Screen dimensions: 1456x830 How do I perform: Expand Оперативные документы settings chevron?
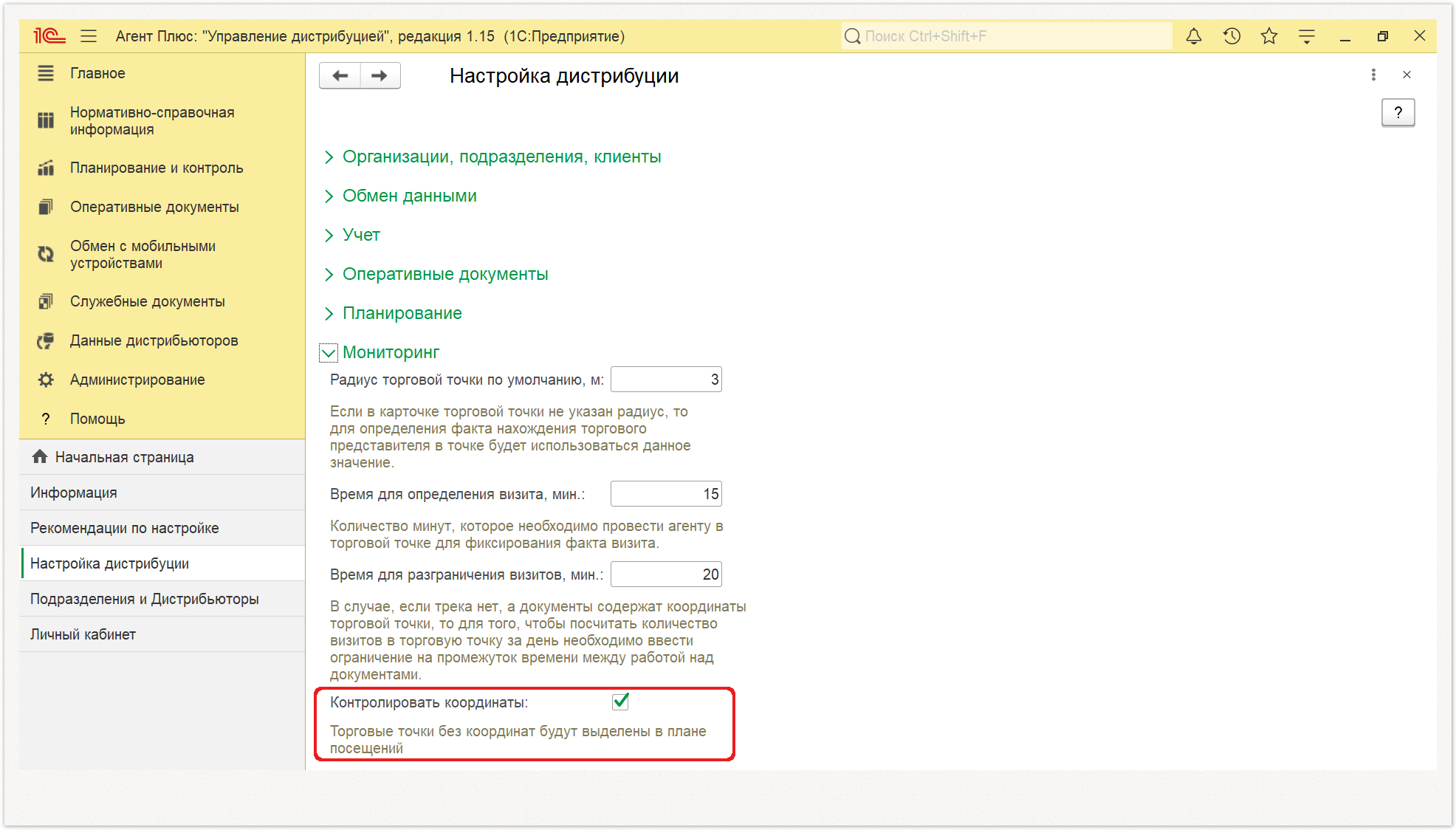[x=329, y=275]
